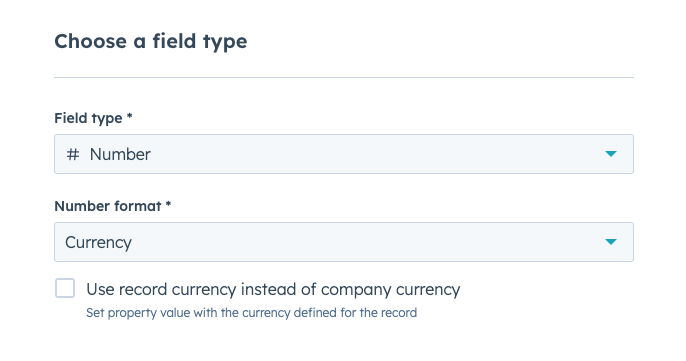This screenshot has height=361, width=686.
Task: Click empty middle area of Number format box
Action: [x=368, y=242]
